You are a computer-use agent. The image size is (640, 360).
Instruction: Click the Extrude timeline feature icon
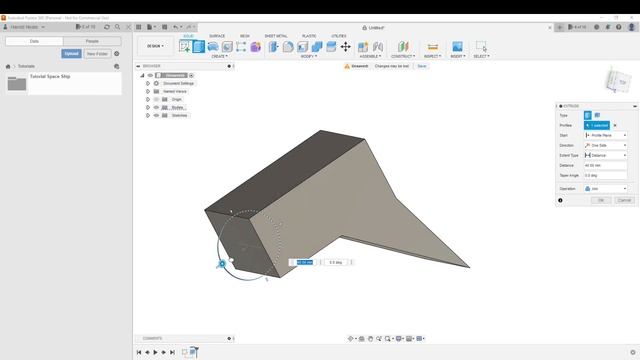194,352
